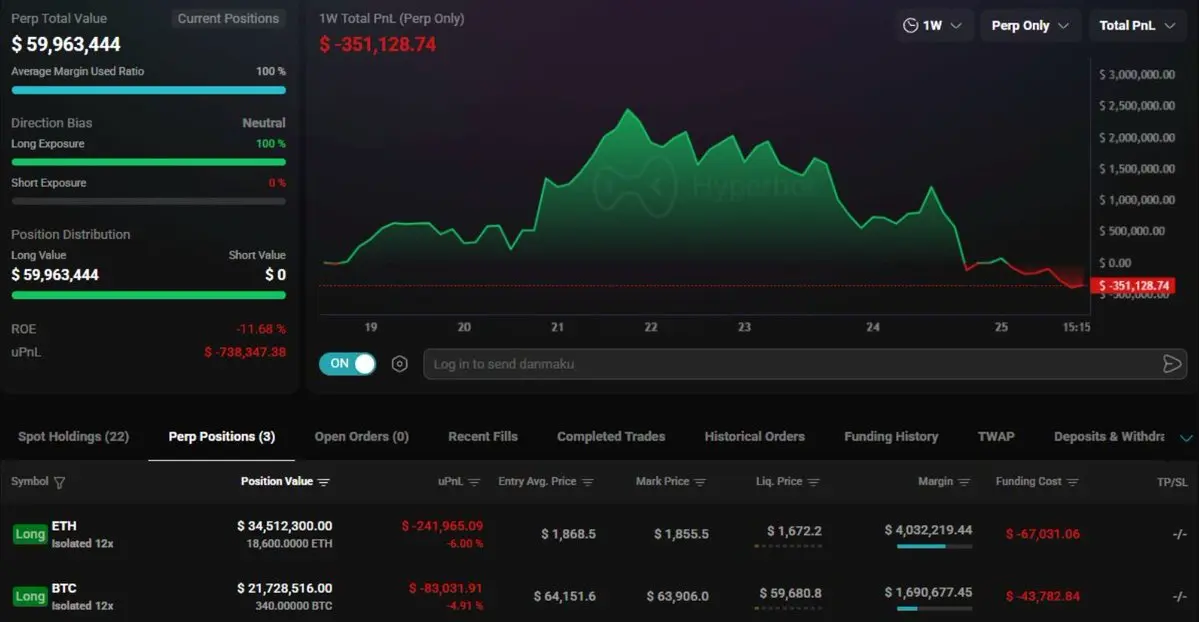Sort by Mark Price column icon
The image size is (1199, 622).
click(x=700, y=482)
